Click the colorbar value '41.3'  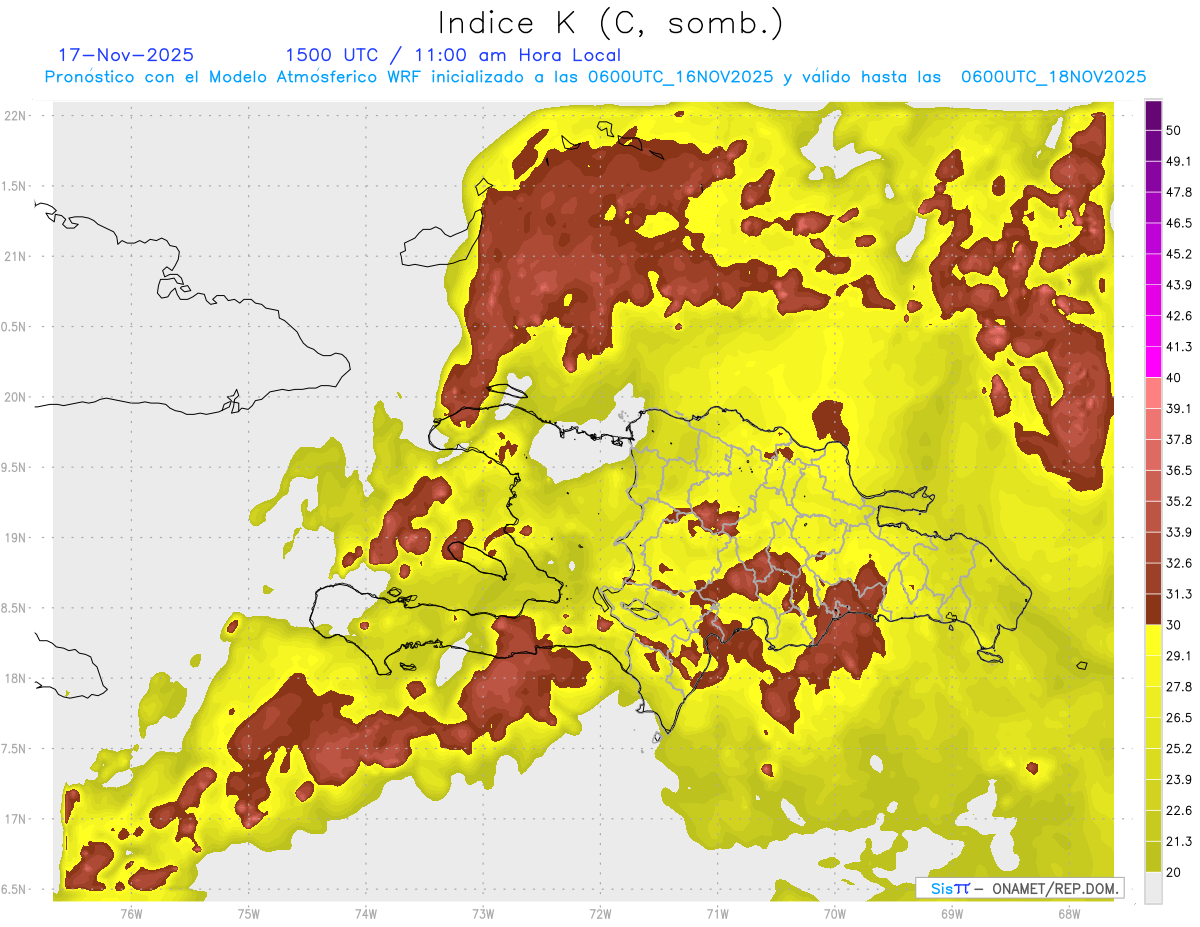pyautogui.click(x=1179, y=347)
